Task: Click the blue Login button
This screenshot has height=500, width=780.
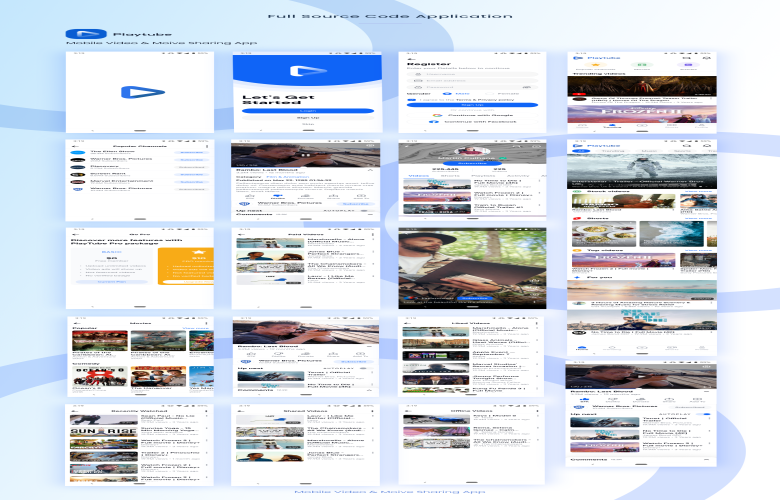Action: coord(308,111)
